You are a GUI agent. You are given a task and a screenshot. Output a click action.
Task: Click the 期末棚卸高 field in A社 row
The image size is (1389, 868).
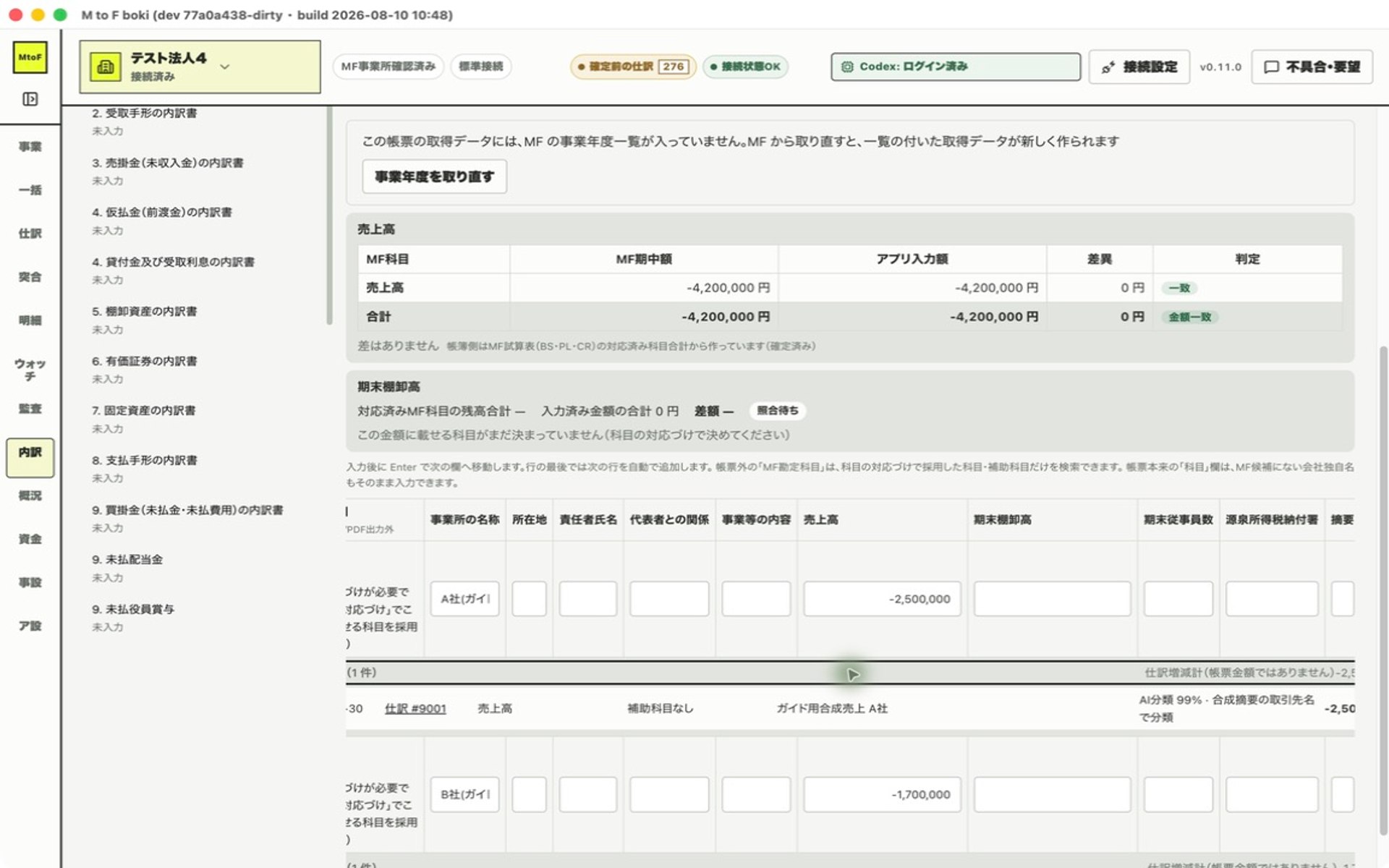point(1052,599)
